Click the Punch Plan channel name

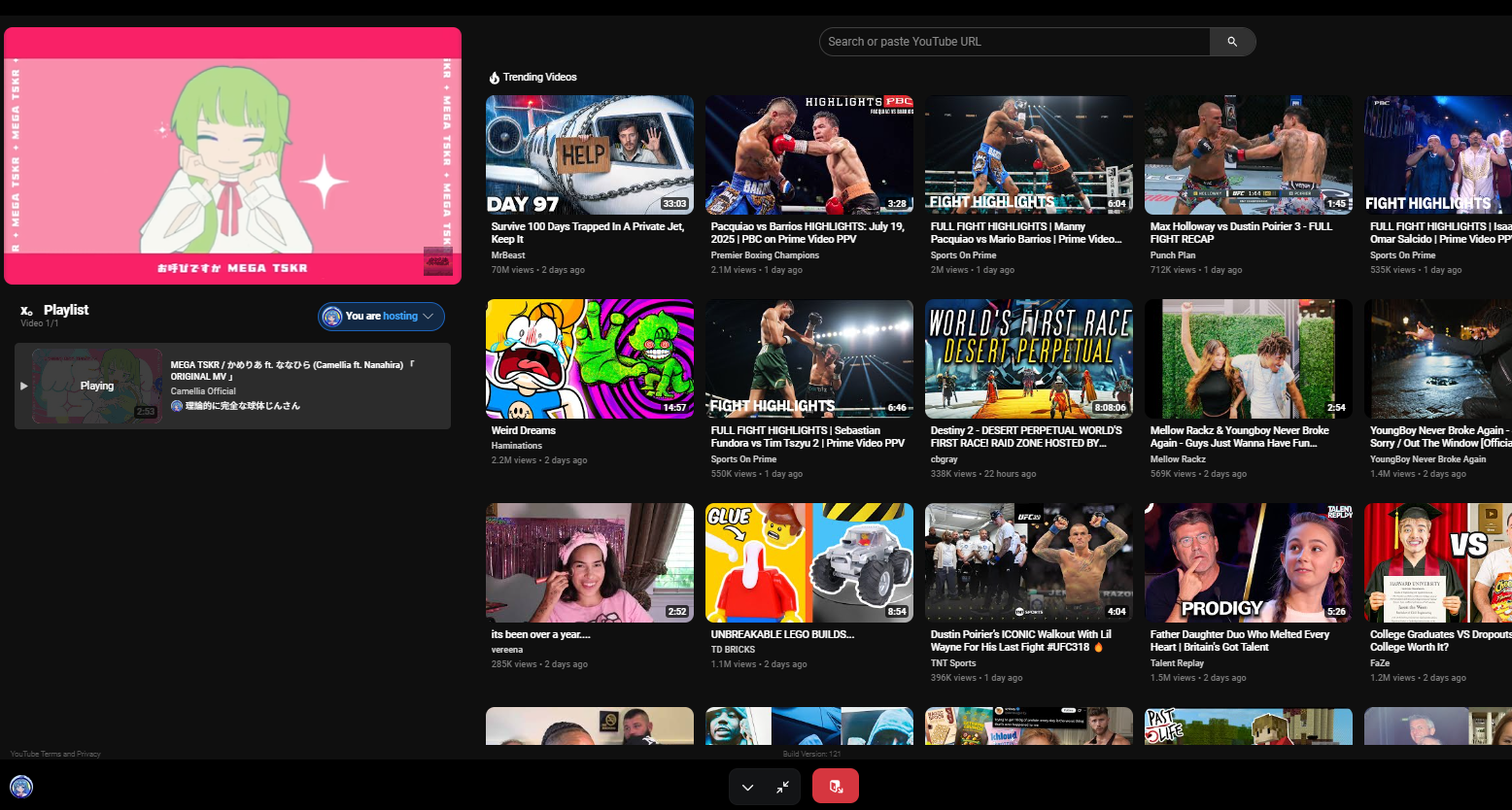coord(1173,255)
